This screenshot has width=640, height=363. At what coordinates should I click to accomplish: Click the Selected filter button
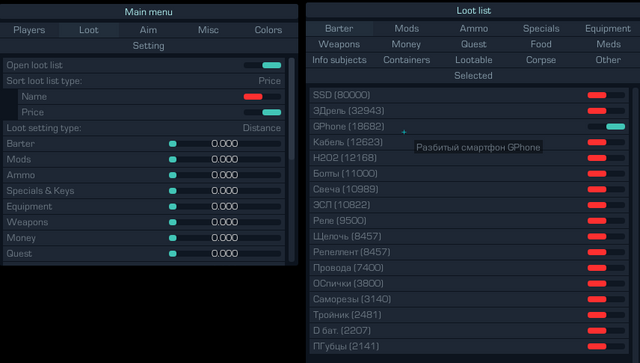pos(473,76)
